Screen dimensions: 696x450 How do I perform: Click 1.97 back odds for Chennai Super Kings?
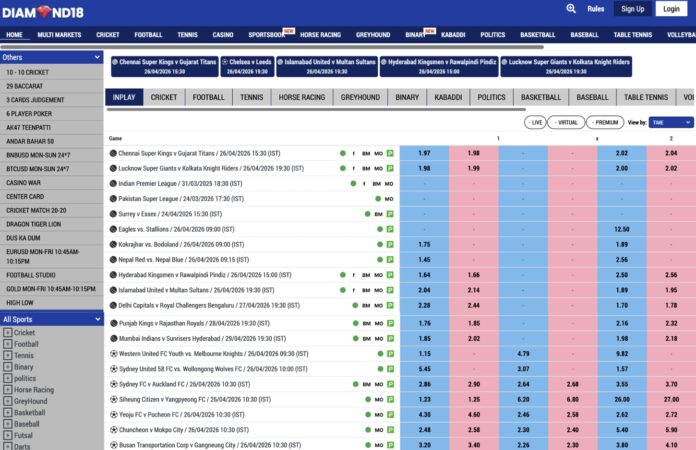tap(424, 153)
